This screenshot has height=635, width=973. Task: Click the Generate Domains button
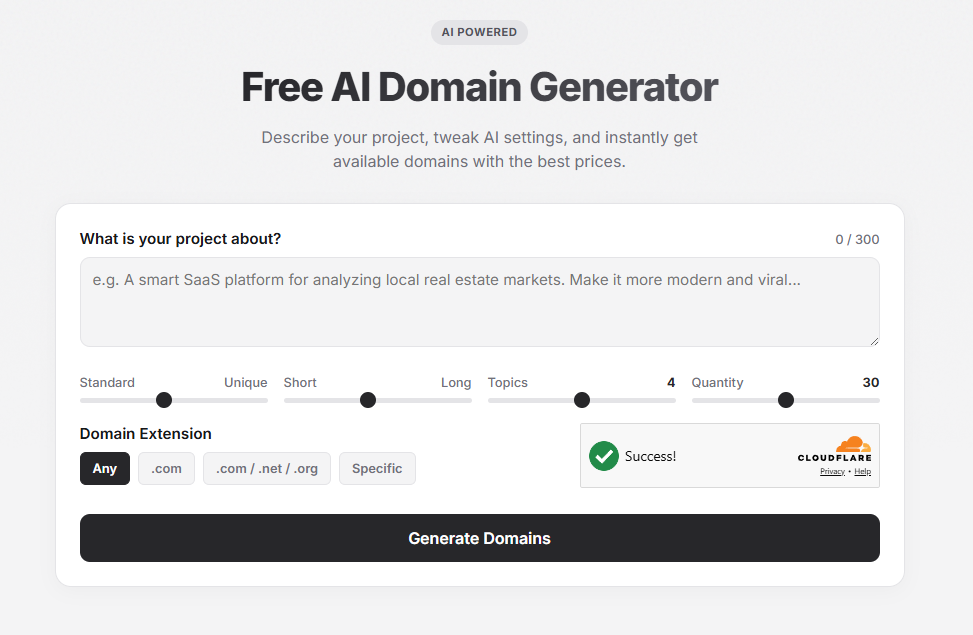coord(479,538)
